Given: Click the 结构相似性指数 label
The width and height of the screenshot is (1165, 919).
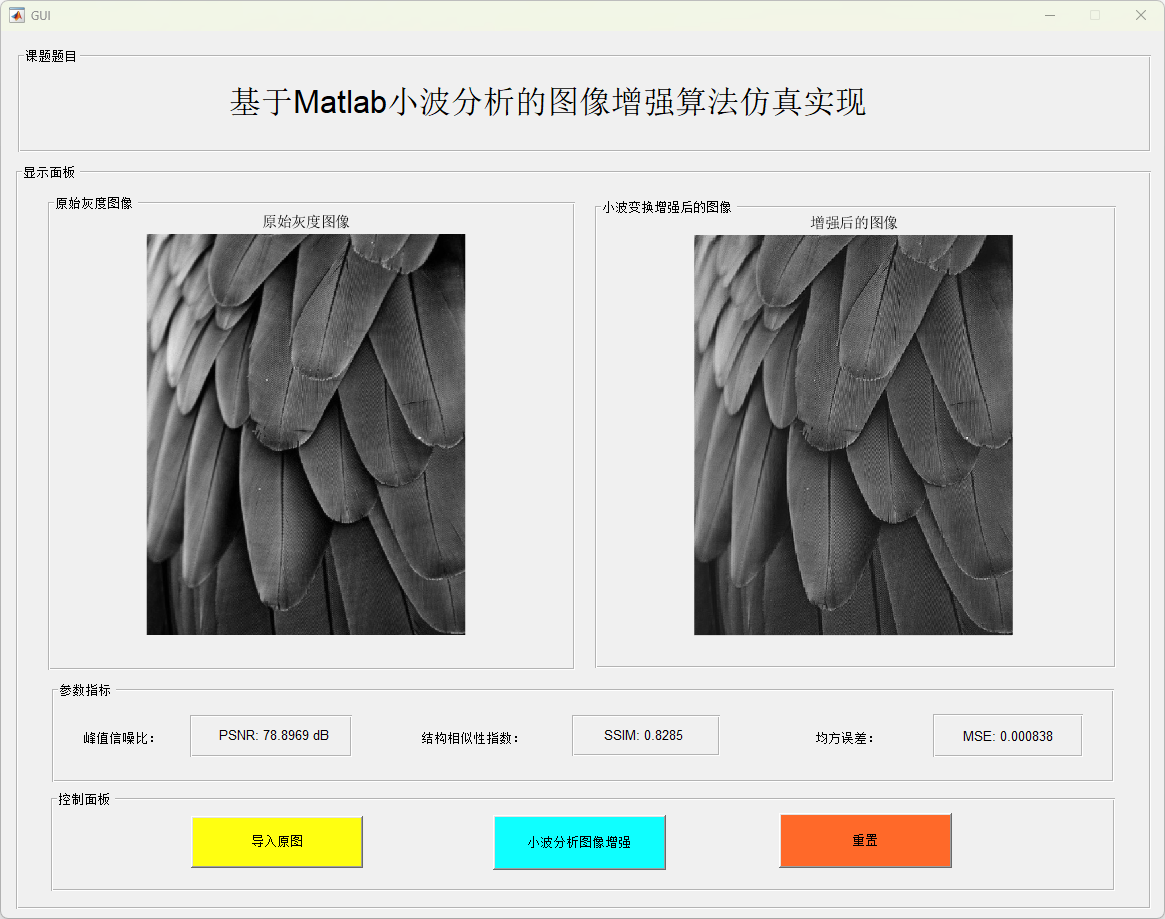Looking at the screenshot, I should [x=470, y=738].
